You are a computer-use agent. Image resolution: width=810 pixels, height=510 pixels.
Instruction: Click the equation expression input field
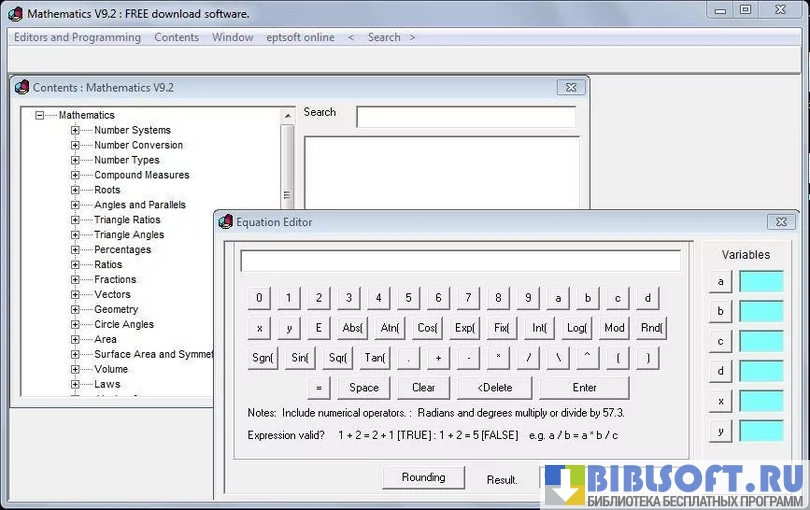pyautogui.click(x=460, y=261)
